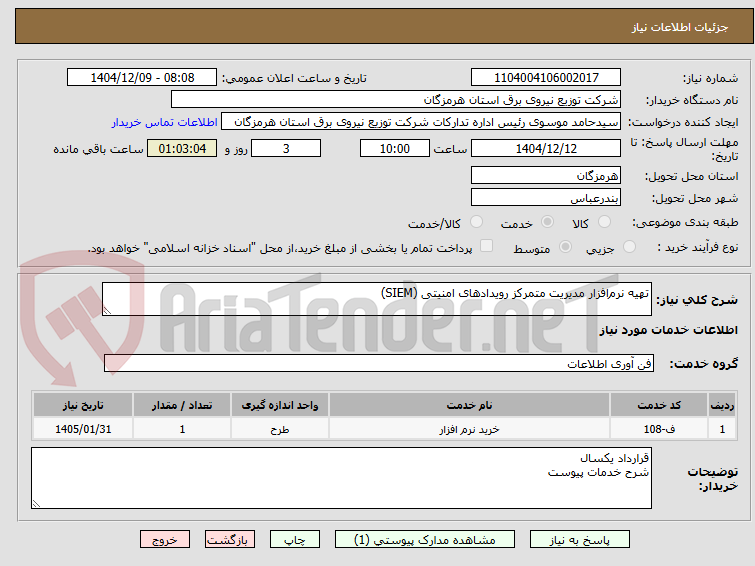Click the نام دستگاه خریدار field
The width and height of the screenshot is (755, 566).
pos(396,100)
